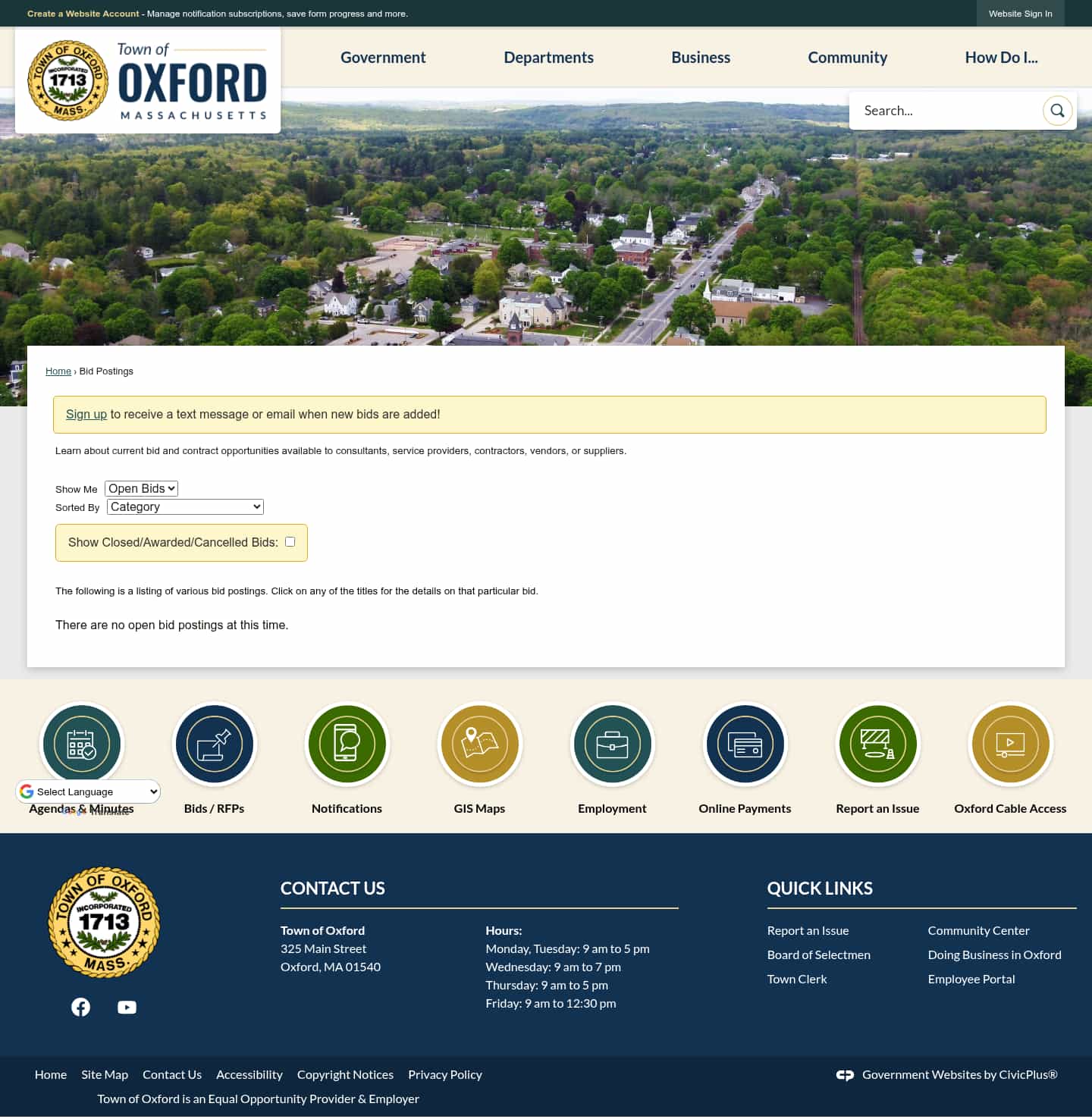Click the Facebook icon in the footer
This screenshot has height=1119, width=1092.
(80, 1007)
